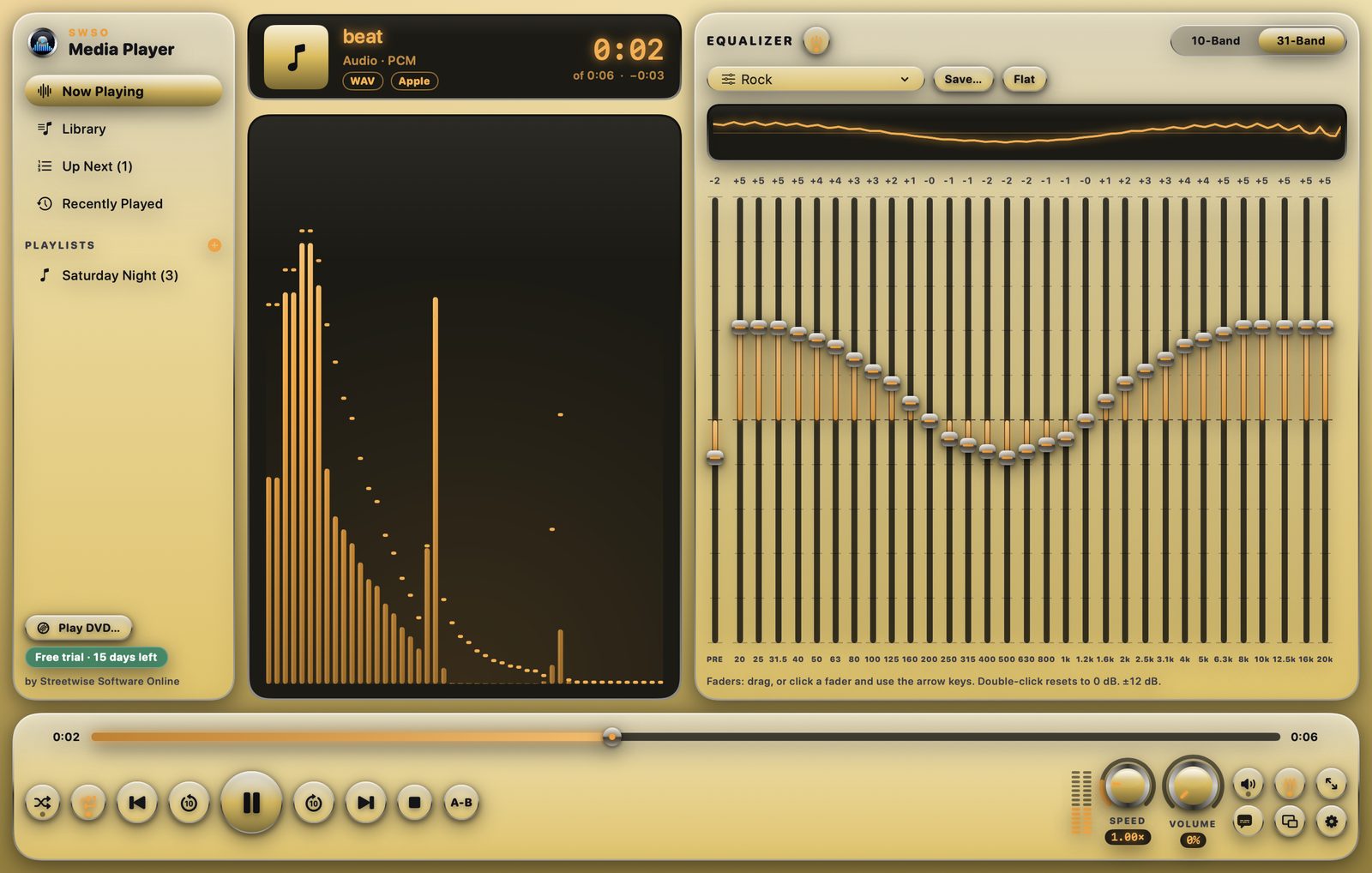1372x873 pixels.
Task: Click the Free trial 15 days left badge
Action: coord(96,657)
